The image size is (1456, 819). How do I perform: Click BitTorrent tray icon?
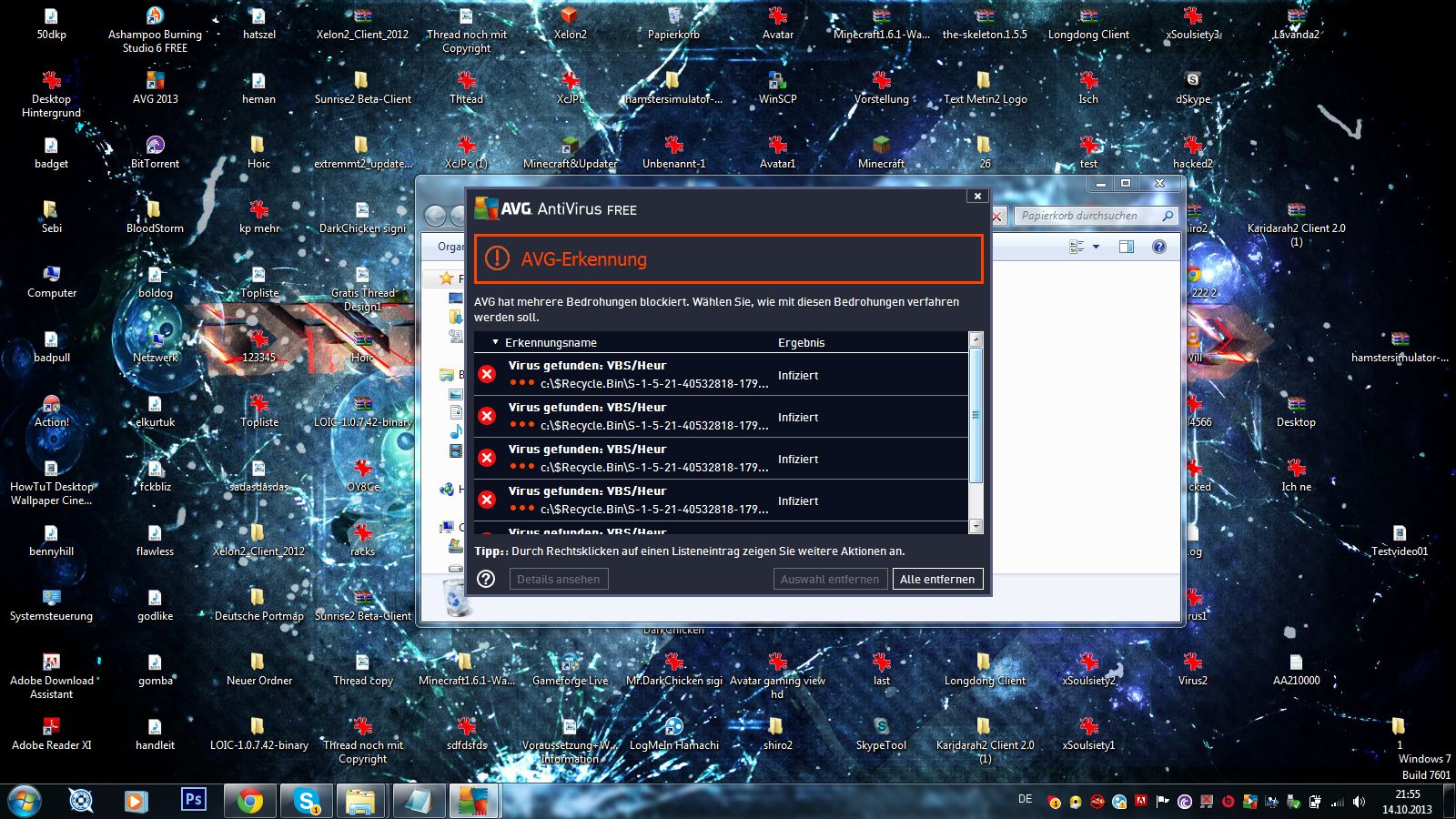[x=1184, y=802]
